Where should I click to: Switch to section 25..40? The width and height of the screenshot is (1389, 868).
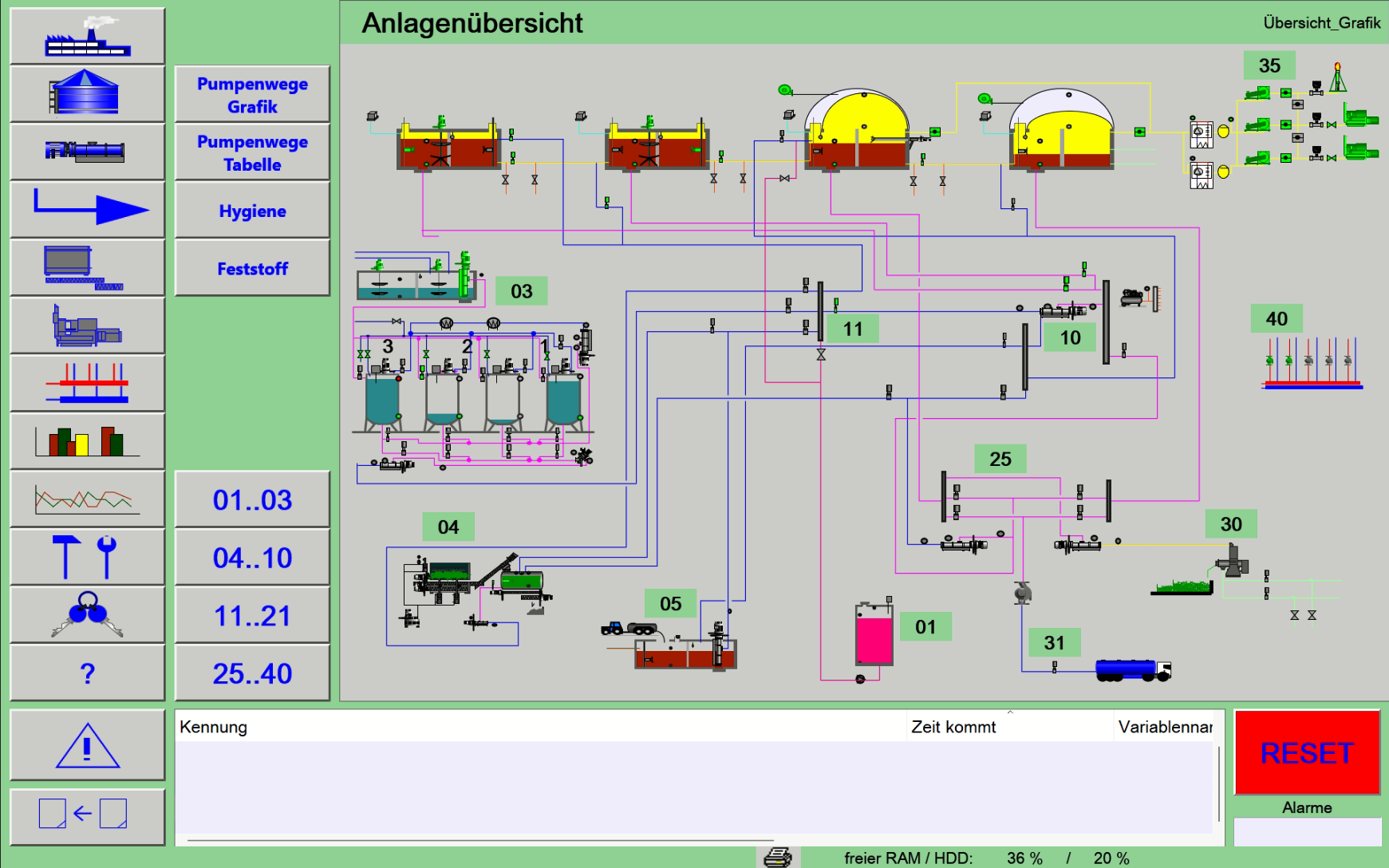coord(252,673)
